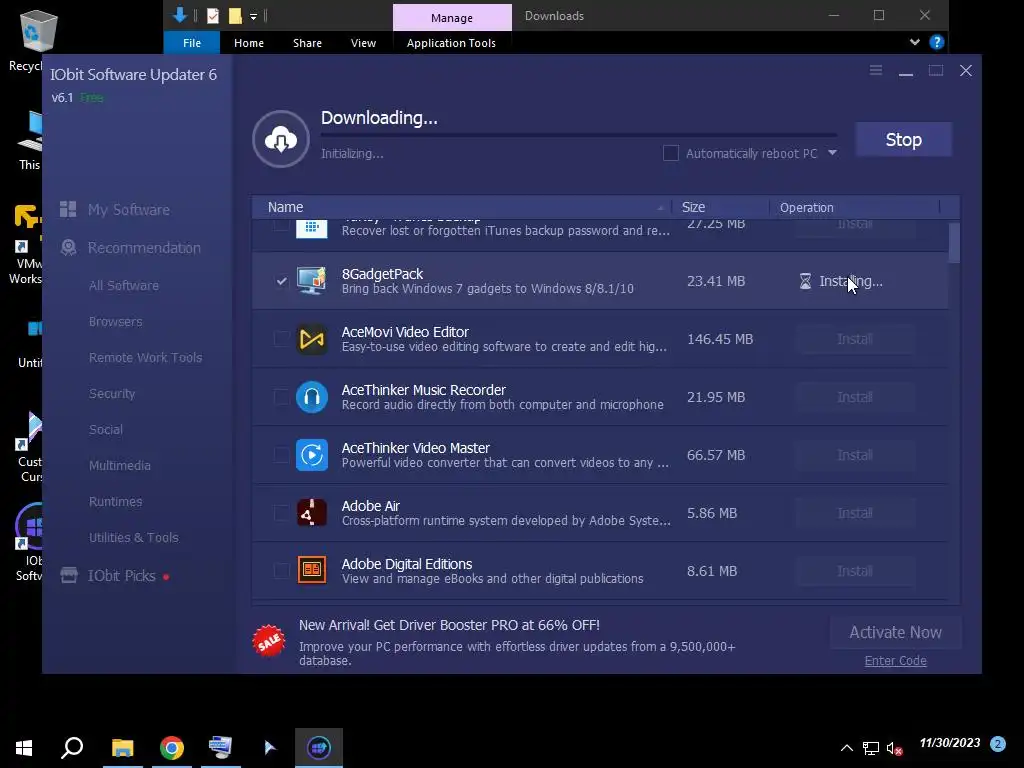Image resolution: width=1024 pixels, height=768 pixels.
Task: Open Windows Start menu
Action: point(24,748)
